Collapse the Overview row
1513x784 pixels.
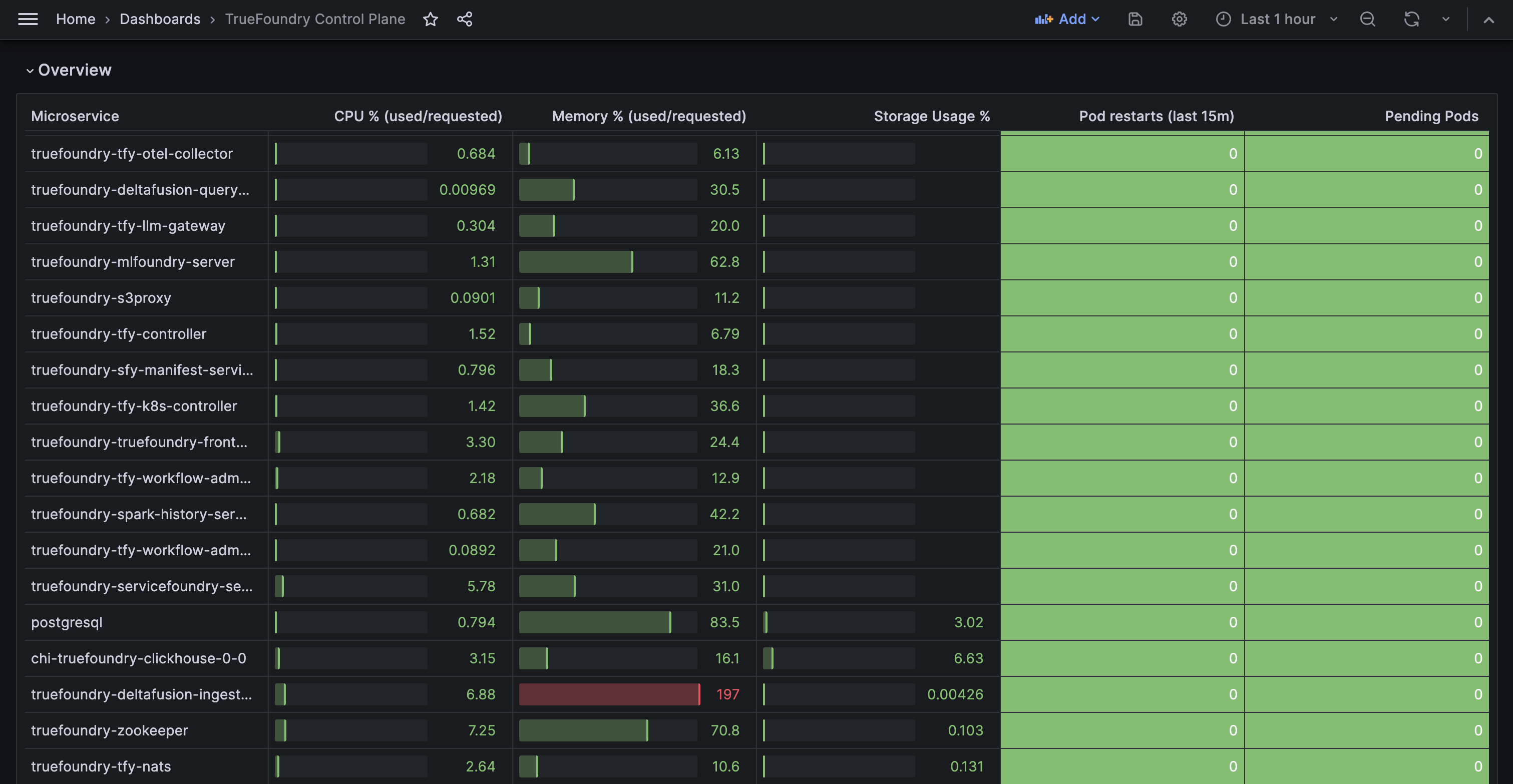69,70
